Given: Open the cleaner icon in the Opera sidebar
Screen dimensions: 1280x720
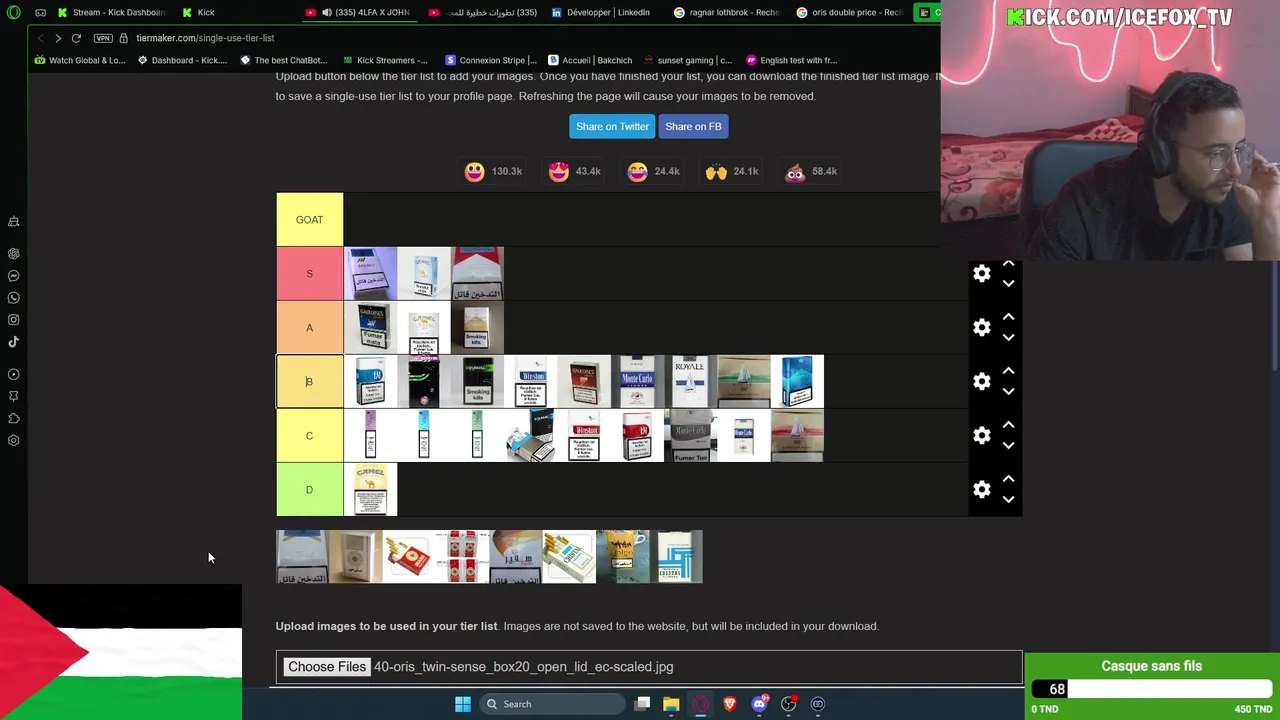Looking at the screenshot, I should click(13, 221).
